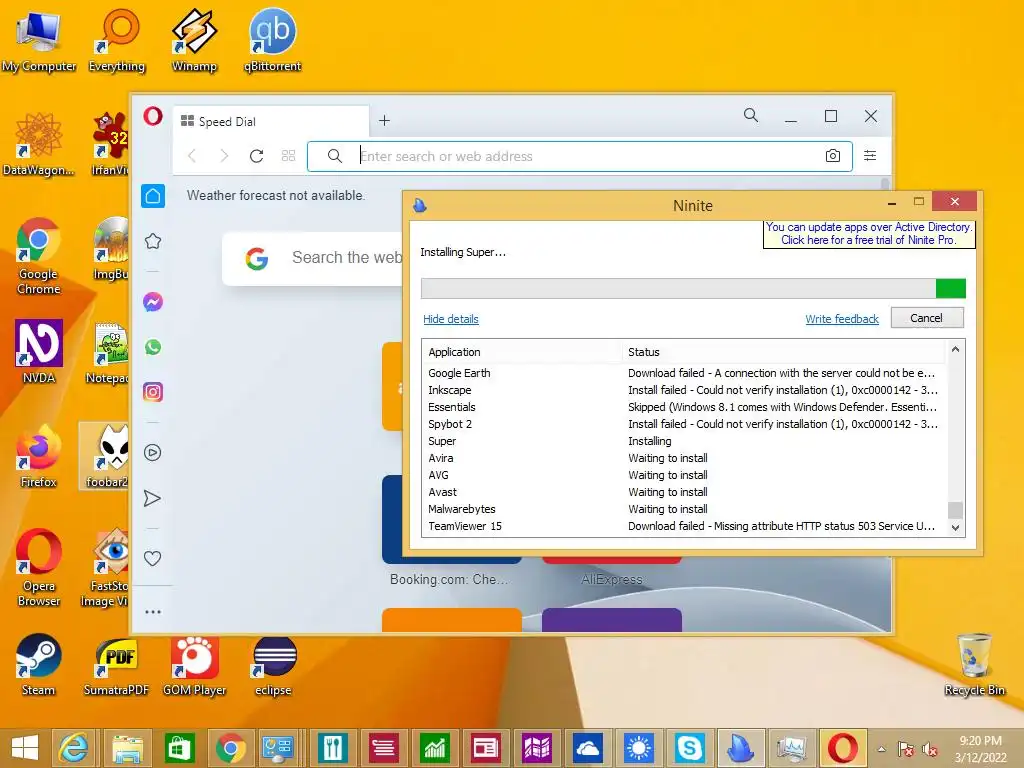Click Status column header
The width and height of the screenshot is (1024, 768).
pyautogui.click(x=784, y=352)
